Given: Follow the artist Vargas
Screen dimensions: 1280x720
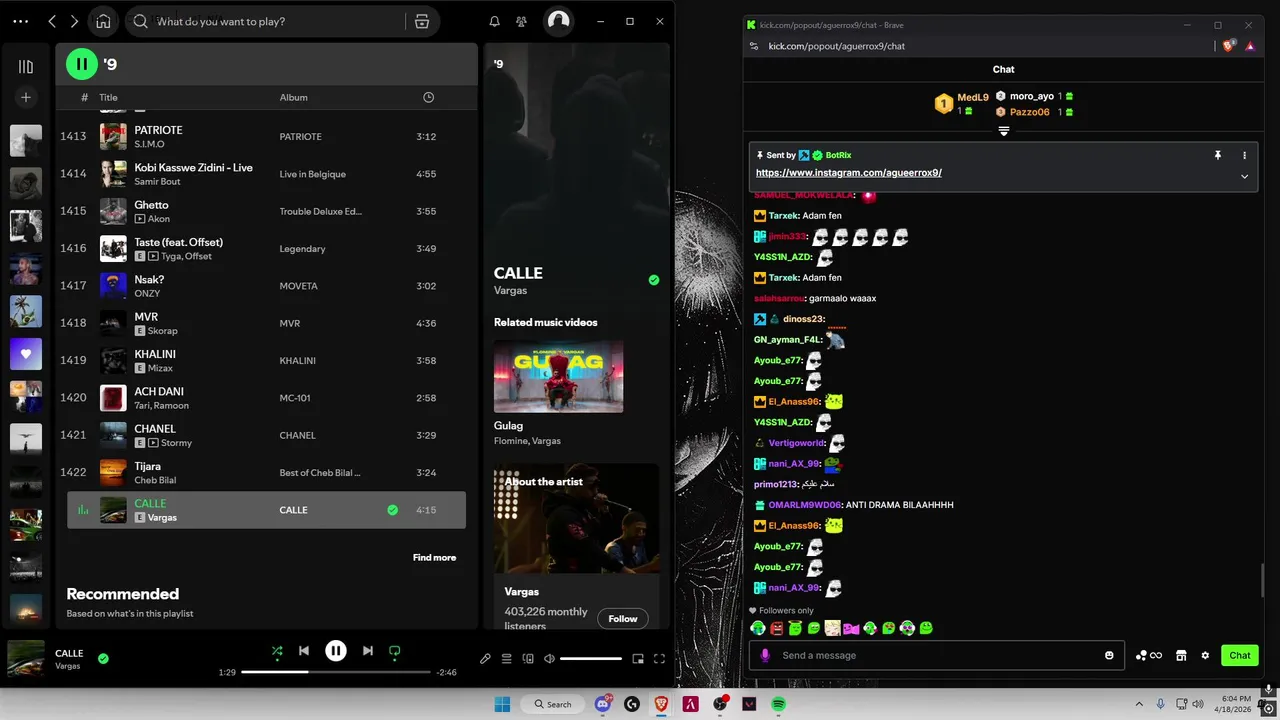Looking at the screenshot, I should (622, 619).
